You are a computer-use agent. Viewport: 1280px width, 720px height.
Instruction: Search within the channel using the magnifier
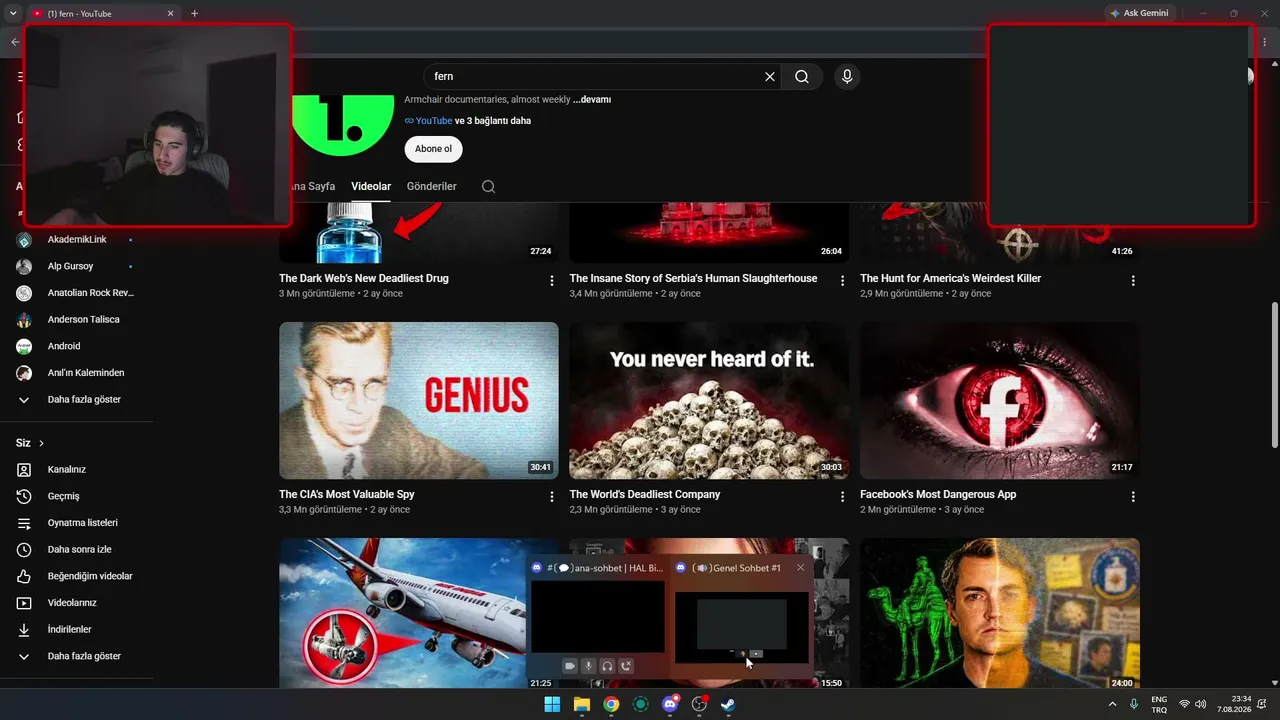click(488, 186)
